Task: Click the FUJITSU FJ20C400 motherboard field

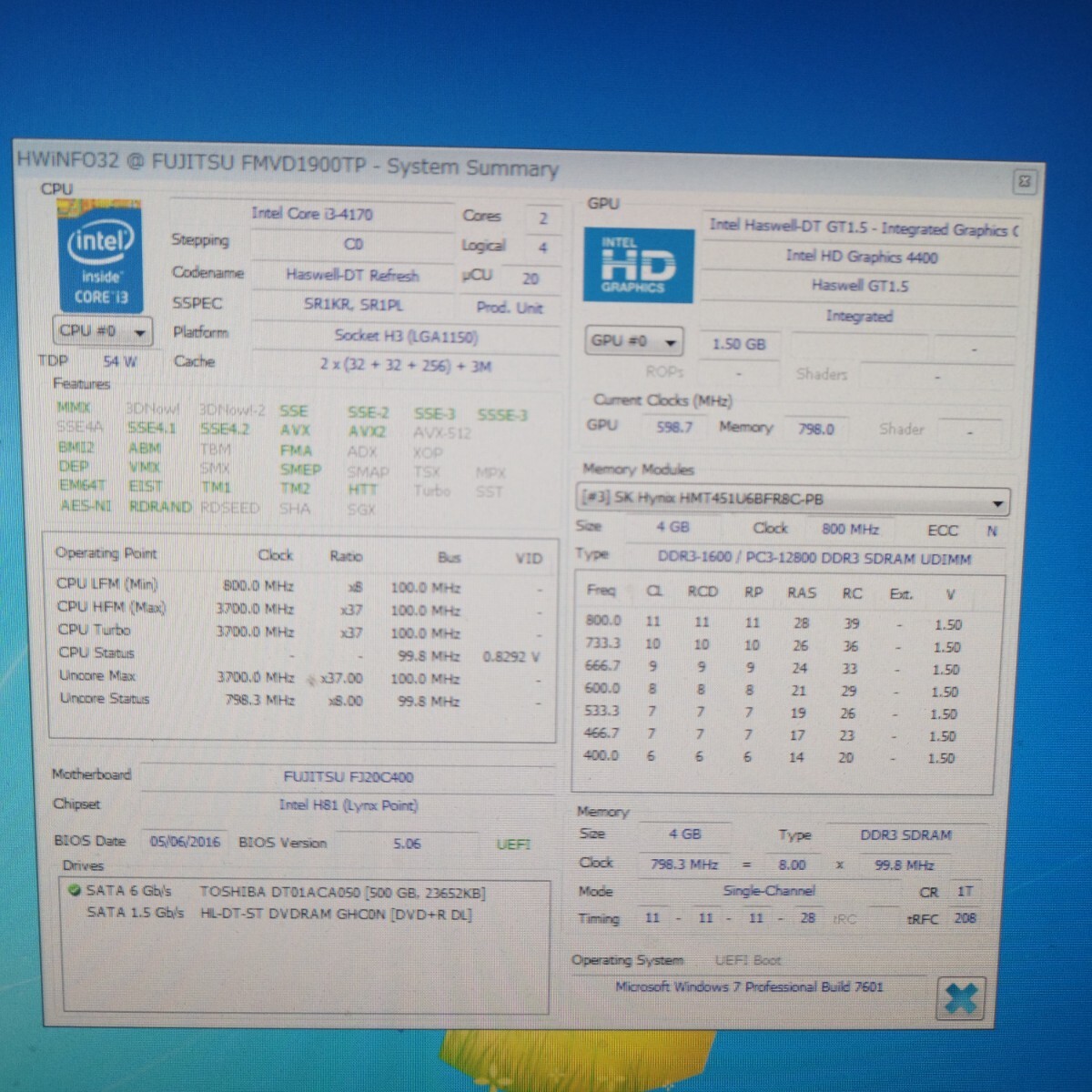Action: [x=348, y=777]
